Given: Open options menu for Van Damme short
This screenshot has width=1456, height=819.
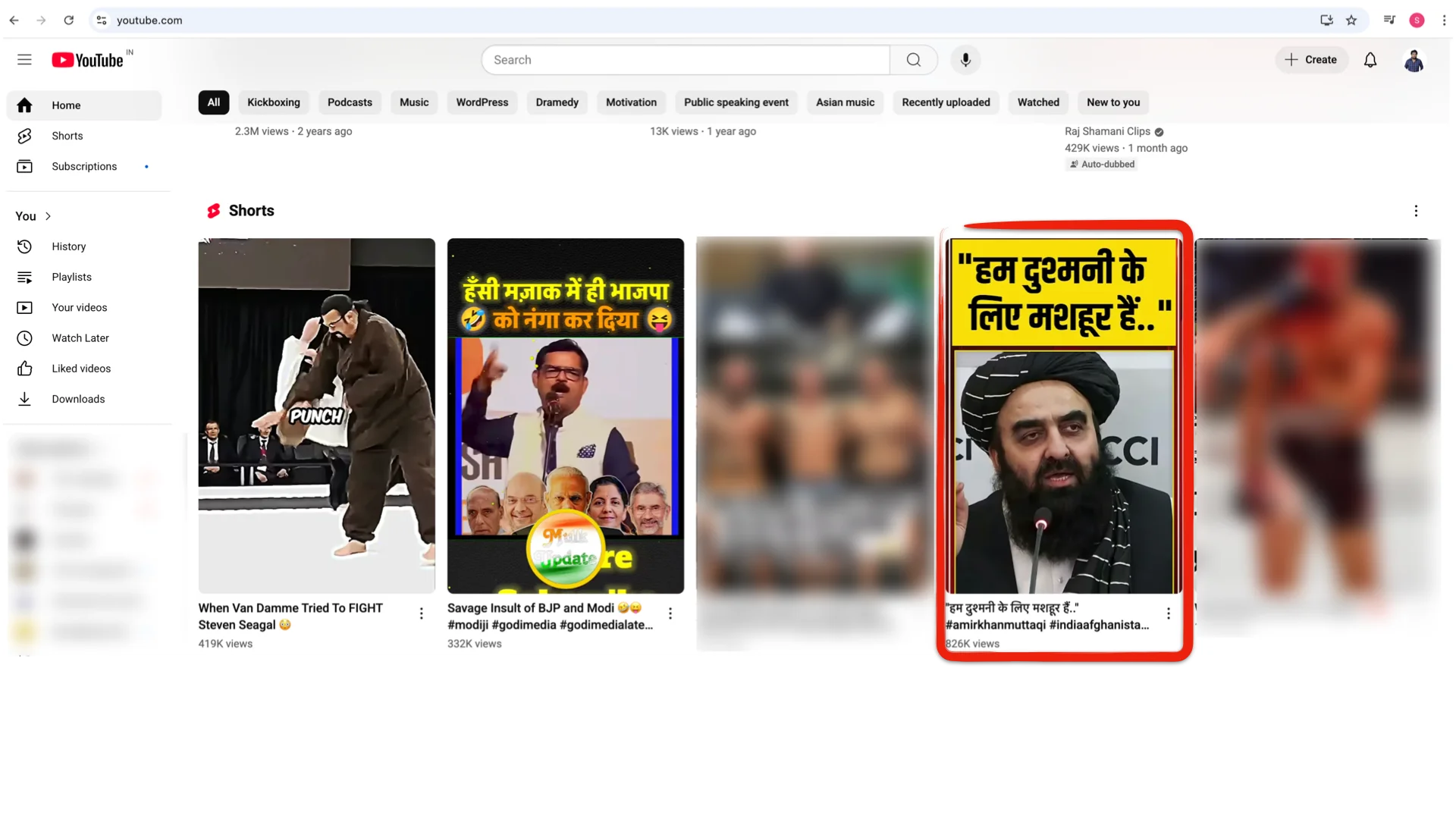Looking at the screenshot, I should tap(422, 613).
